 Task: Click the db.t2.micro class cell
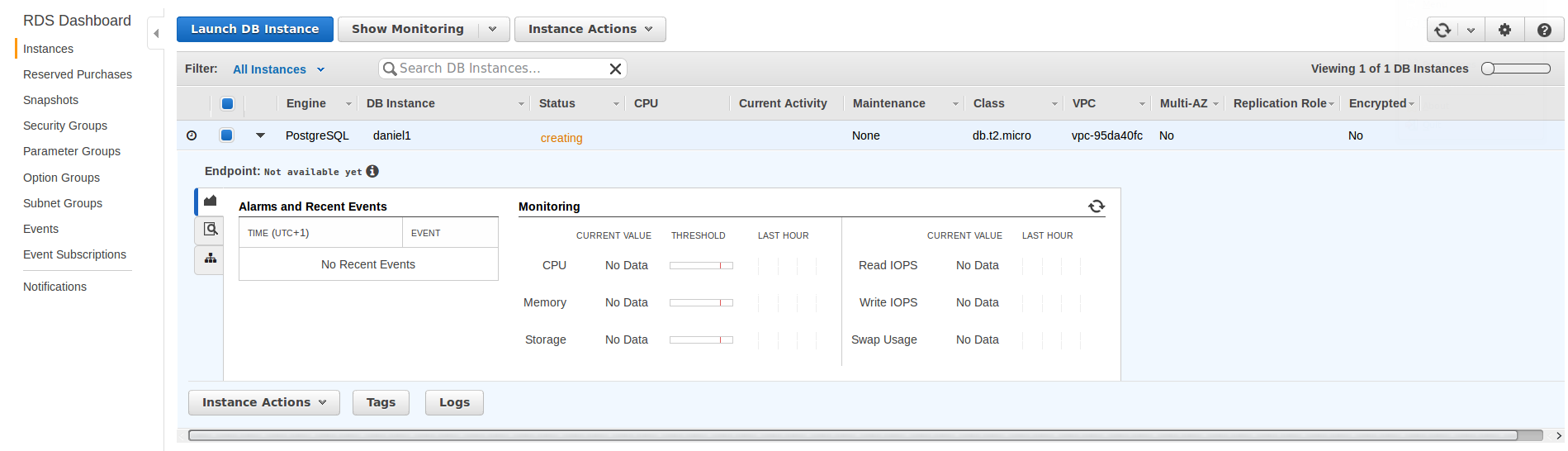(x=1002, y=135)
